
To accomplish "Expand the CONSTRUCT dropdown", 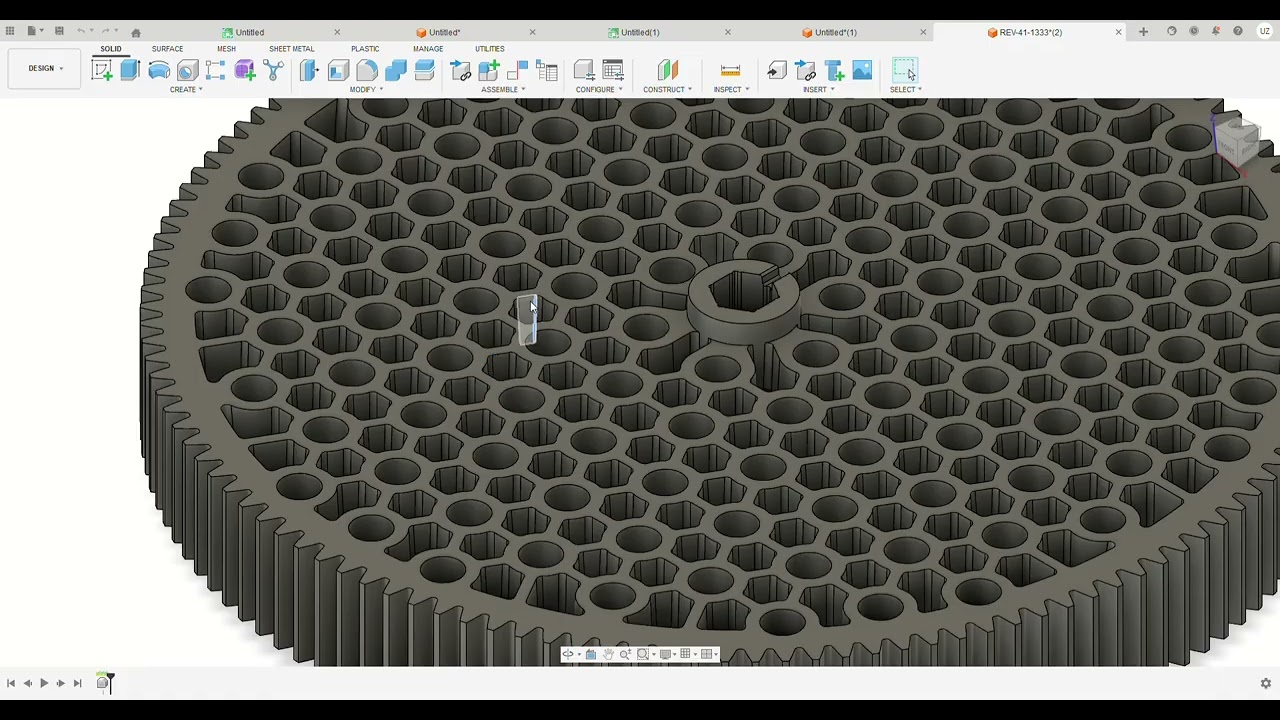I will [667, 90].
